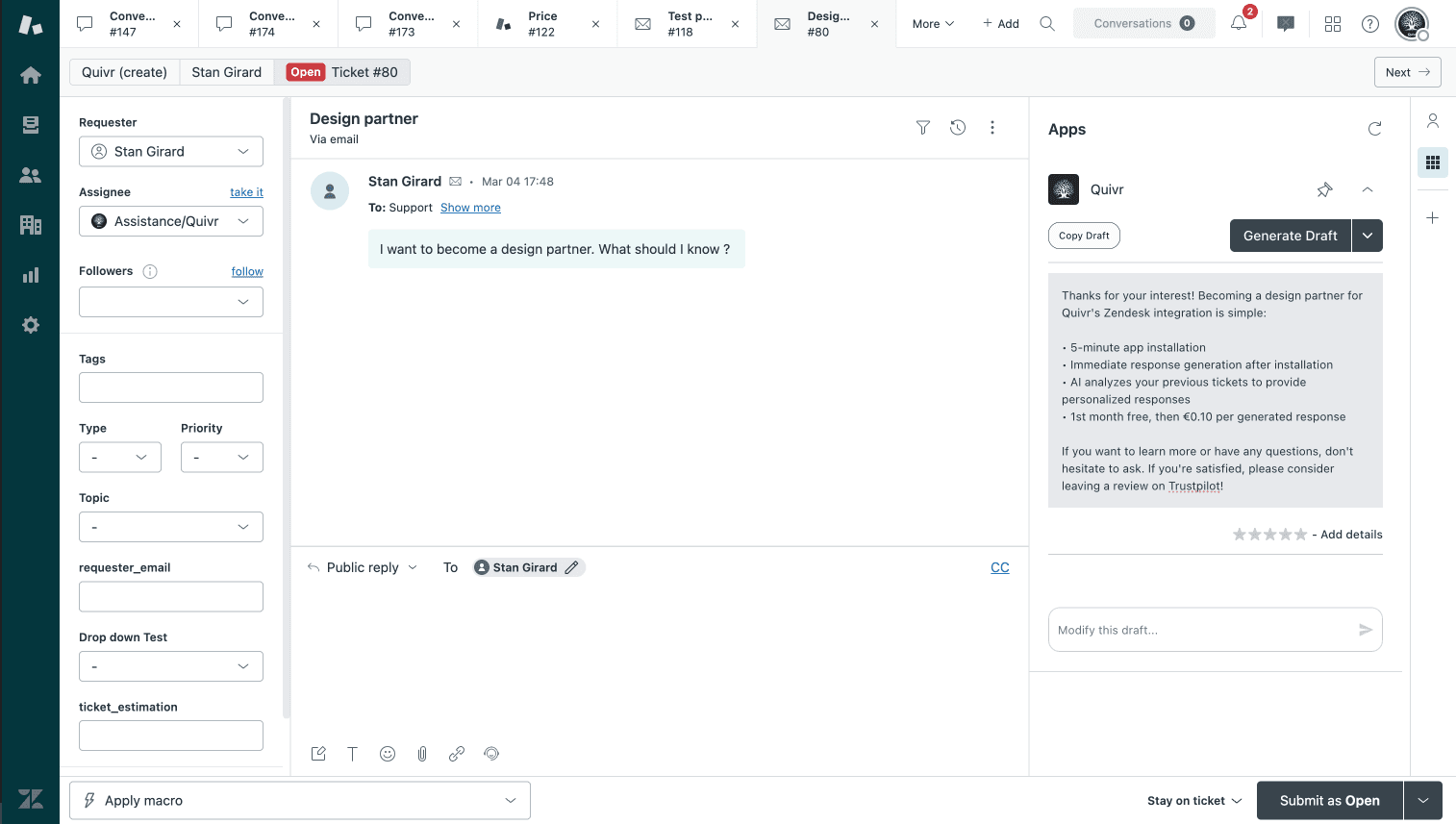Switch to Test #118 tab
The height and width of the screenshot is (824, 1456).
(688, 24)
